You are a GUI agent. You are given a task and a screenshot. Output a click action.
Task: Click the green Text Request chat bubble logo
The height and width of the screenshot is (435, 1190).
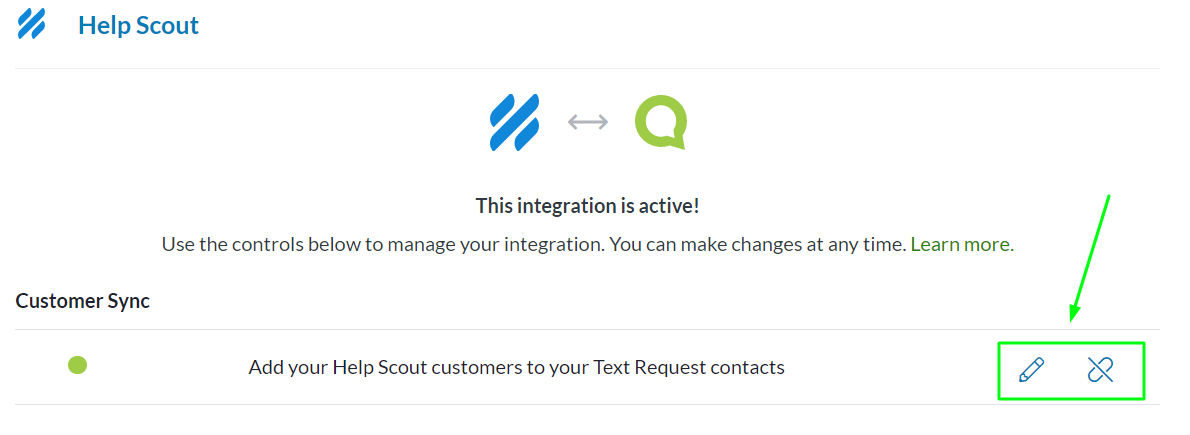point(660,122)
